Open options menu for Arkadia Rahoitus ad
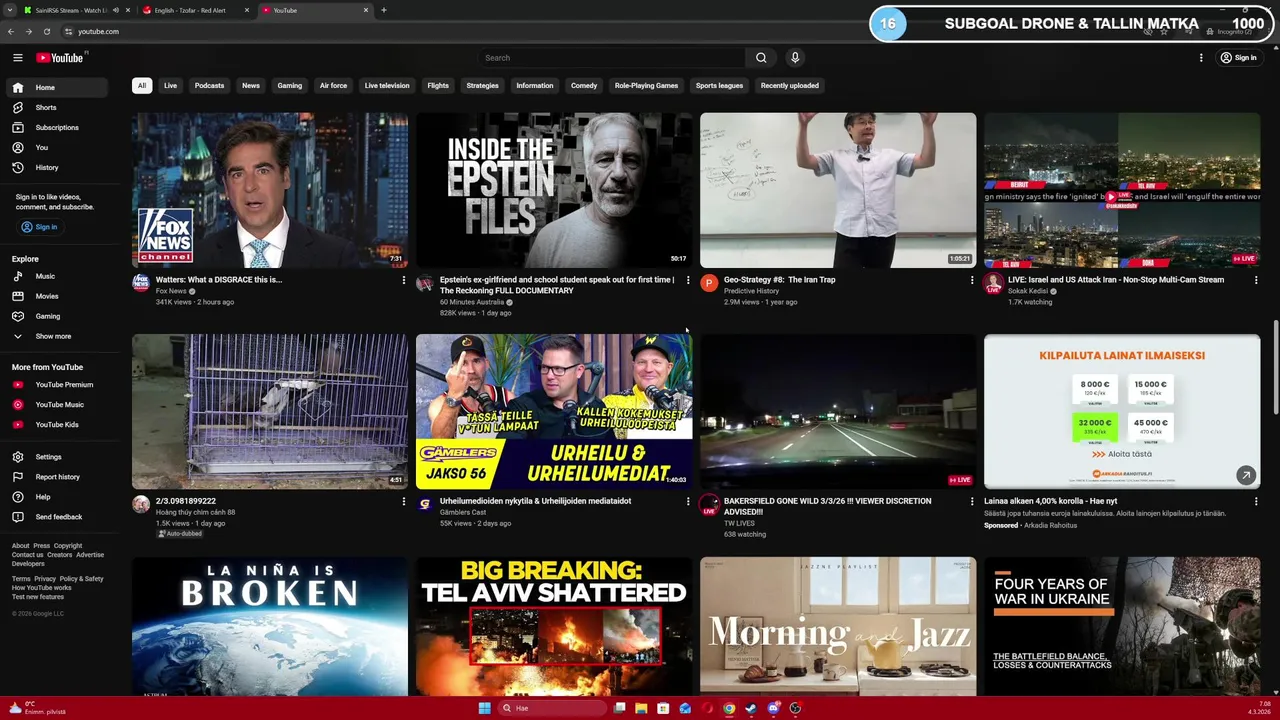 coord(1256,501)
